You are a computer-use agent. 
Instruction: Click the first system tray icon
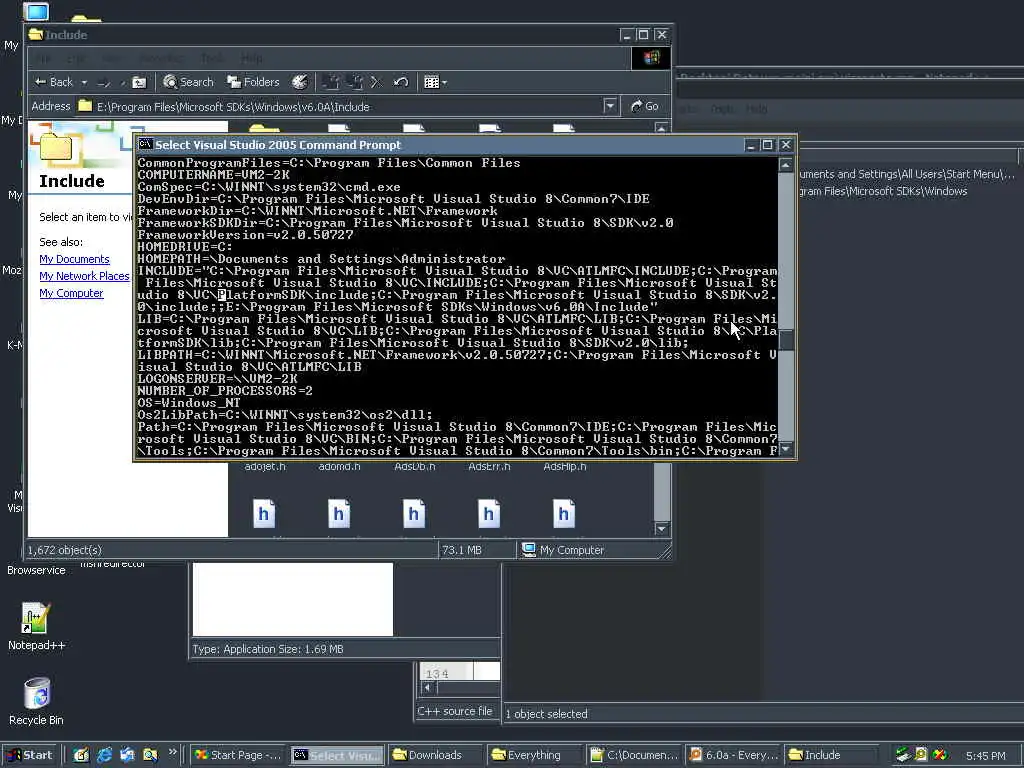tap(903, 755)
